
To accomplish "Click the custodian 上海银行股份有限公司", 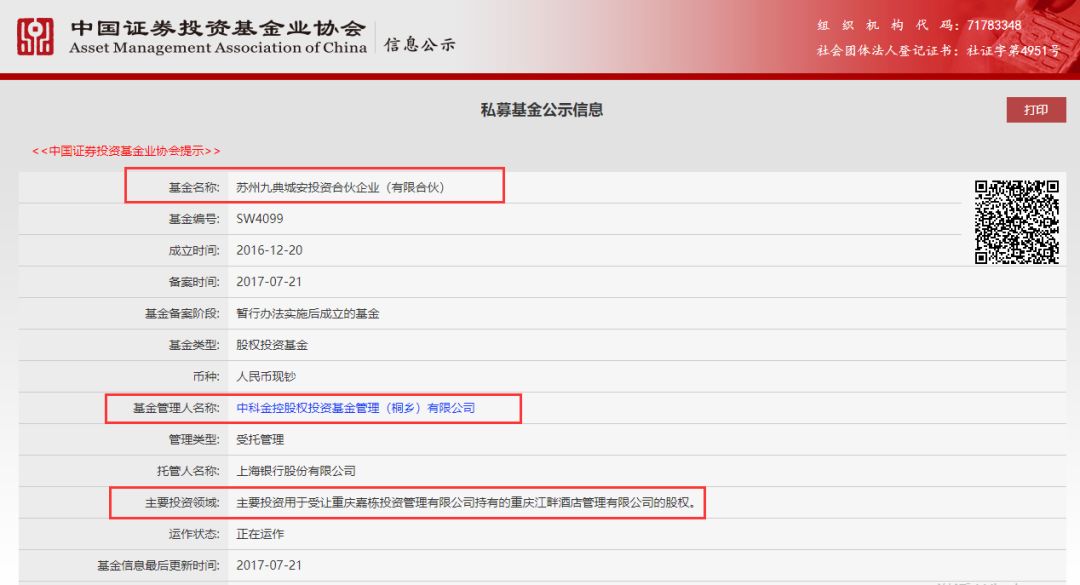I will pyautogui.click(x=295, y=471).
